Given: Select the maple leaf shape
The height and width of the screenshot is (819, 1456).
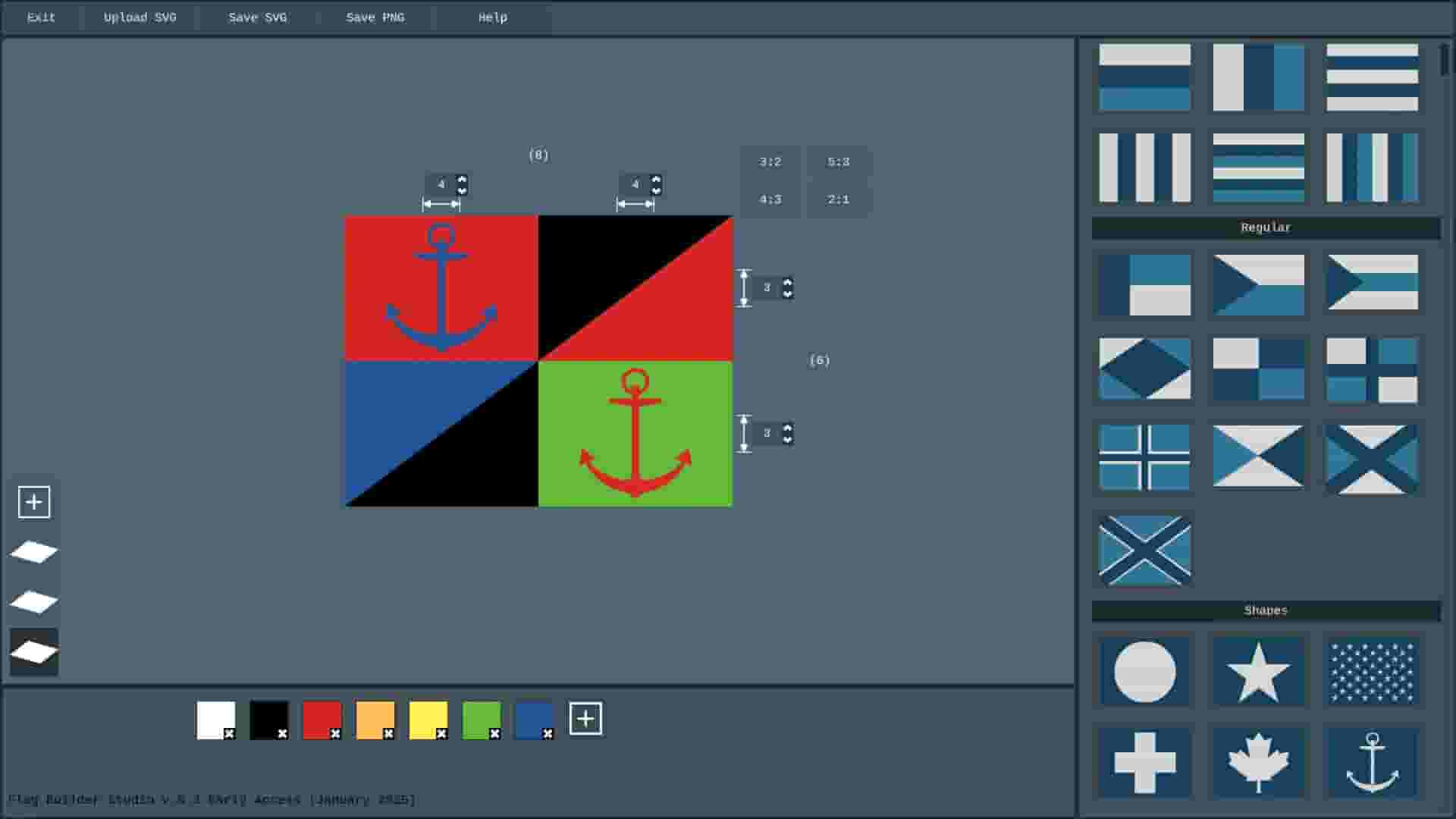Looking at the screenshot, I should pyautogui.click(x=1259, y=762).
